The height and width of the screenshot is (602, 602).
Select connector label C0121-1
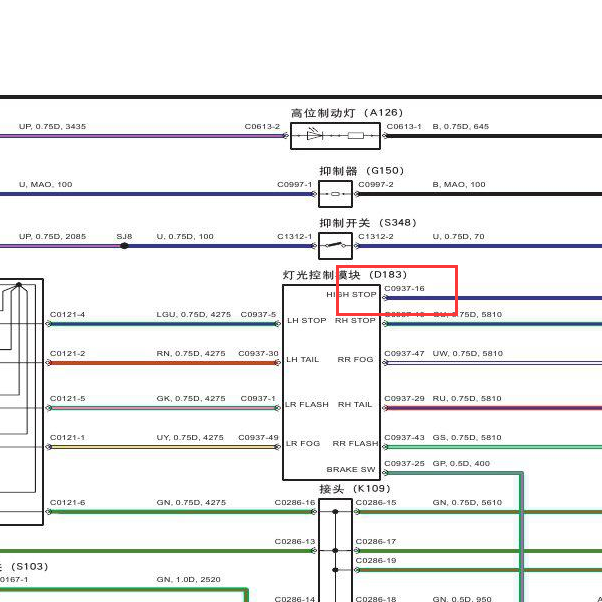click(x=68, y=437)
